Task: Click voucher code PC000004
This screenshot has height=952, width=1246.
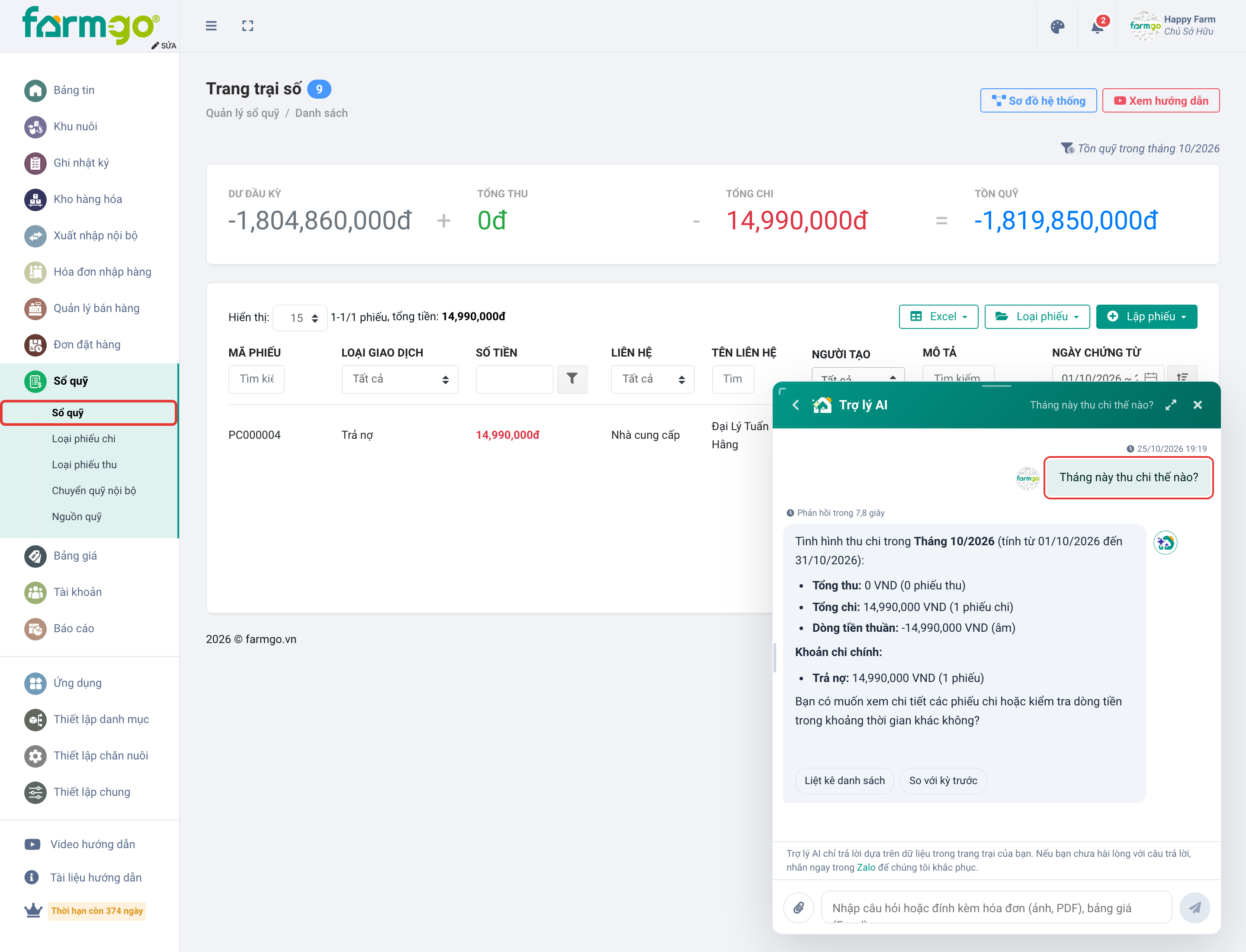Action: pos(254,434)
